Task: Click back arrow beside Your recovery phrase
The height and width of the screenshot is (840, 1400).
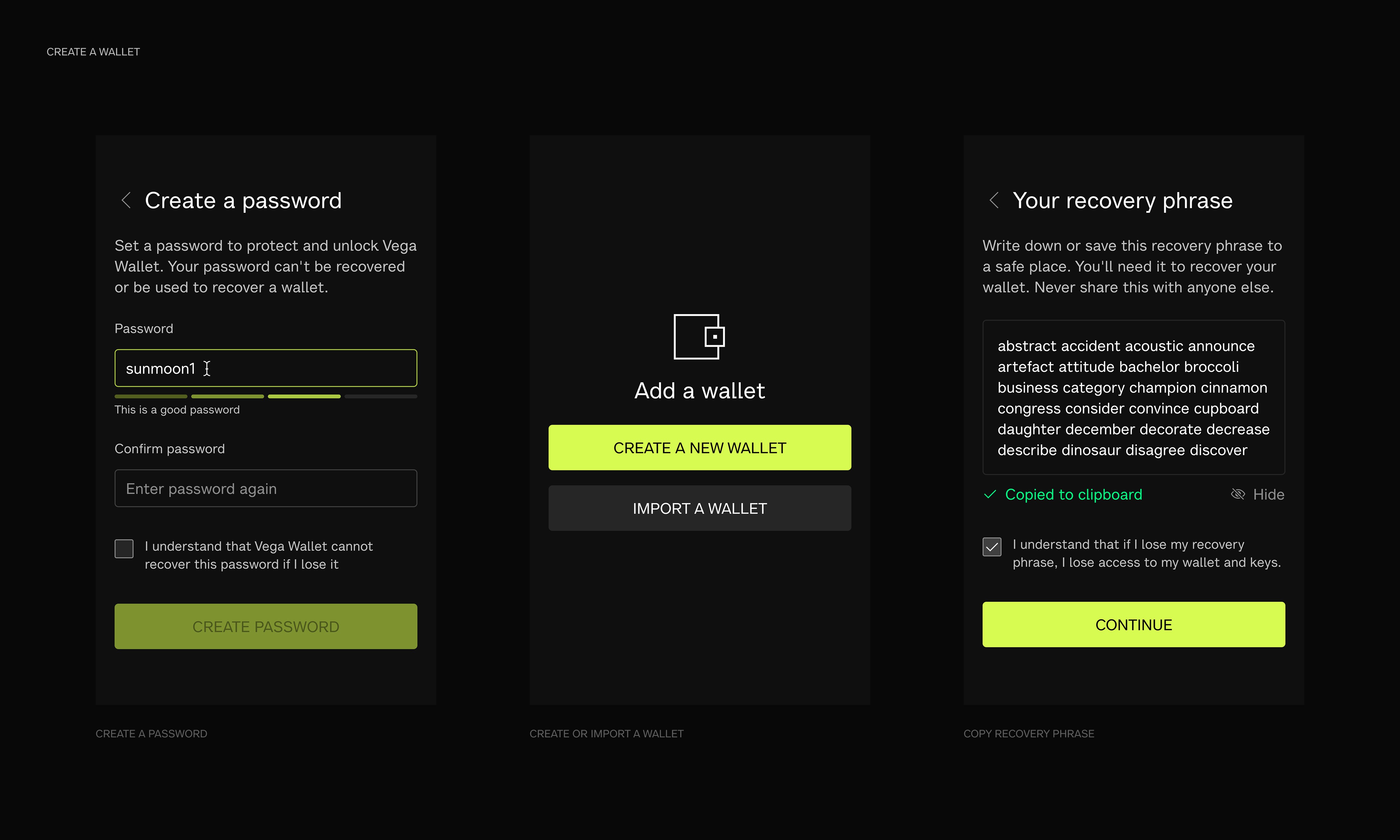Action: [994, 200]
